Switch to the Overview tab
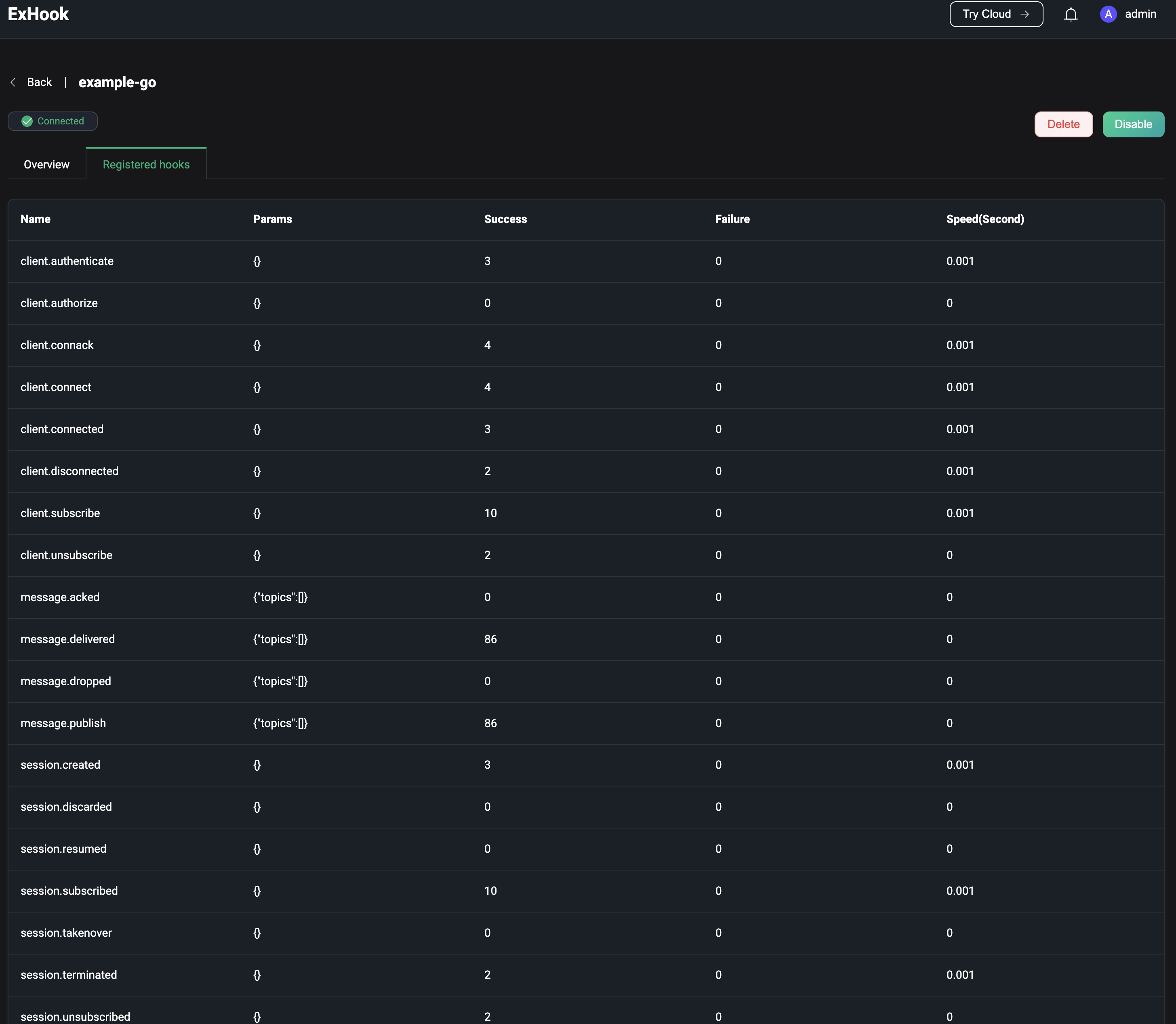 click(x=46, y=164)
